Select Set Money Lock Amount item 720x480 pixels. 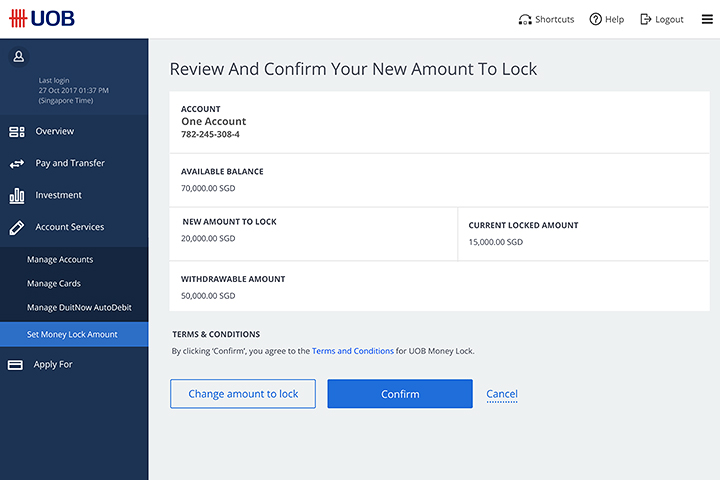(74, 334)
